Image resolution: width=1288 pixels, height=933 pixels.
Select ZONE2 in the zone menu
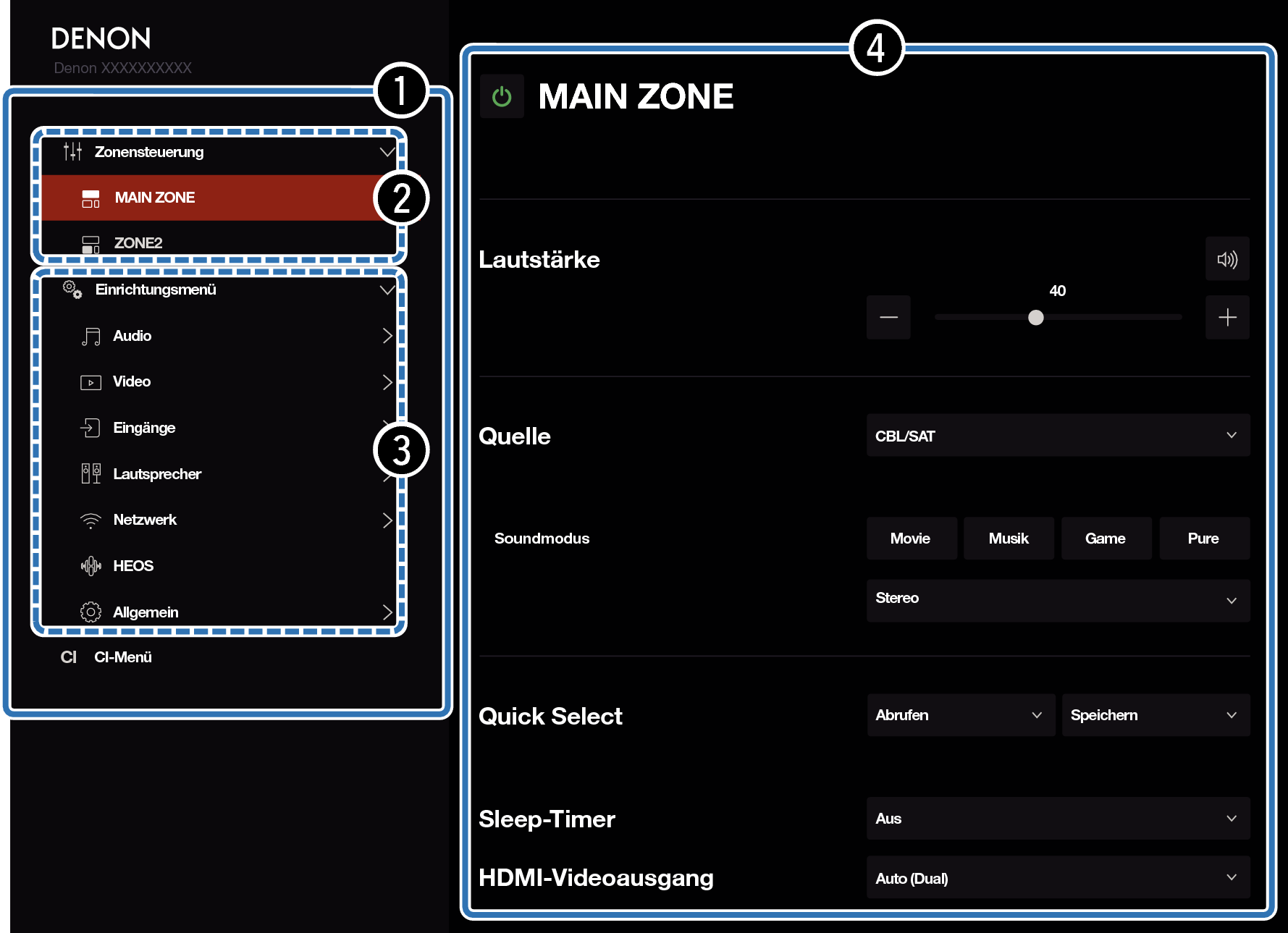coord(138,243)
